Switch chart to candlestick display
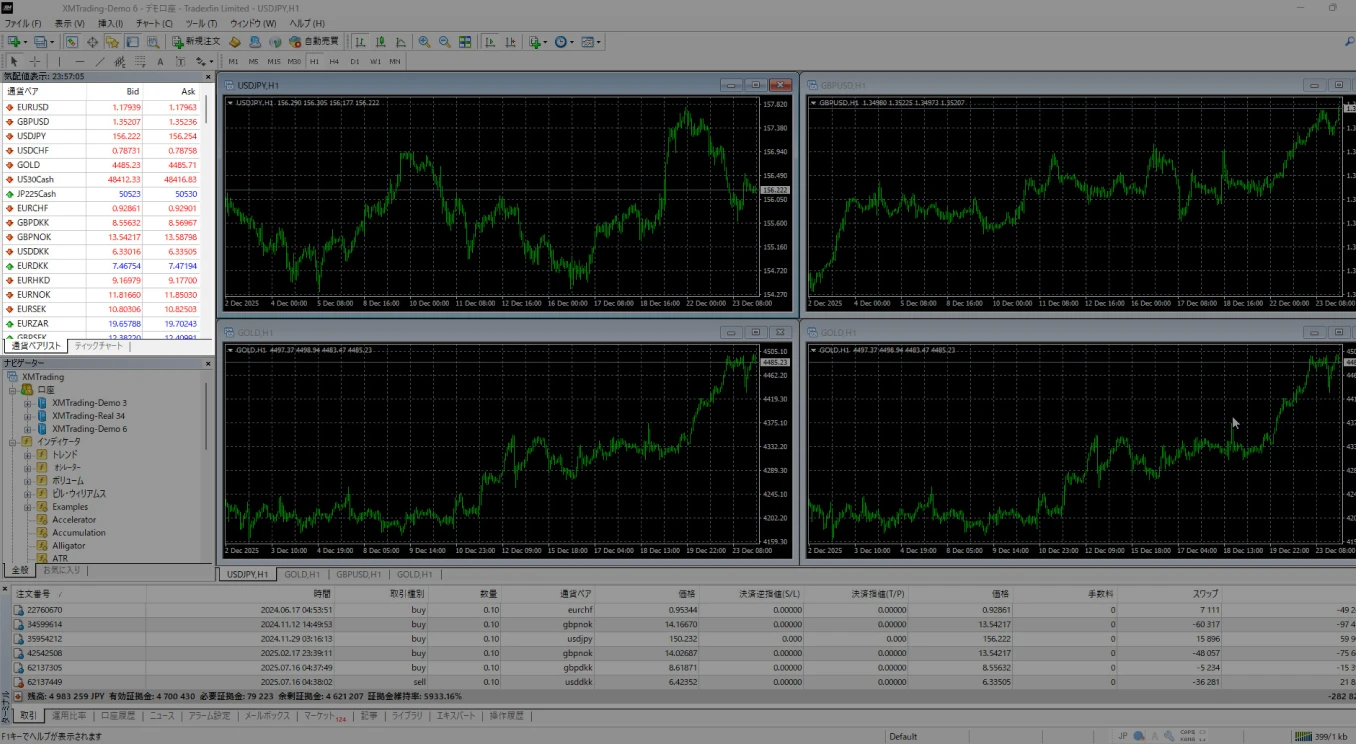 (x=381, y=41)
